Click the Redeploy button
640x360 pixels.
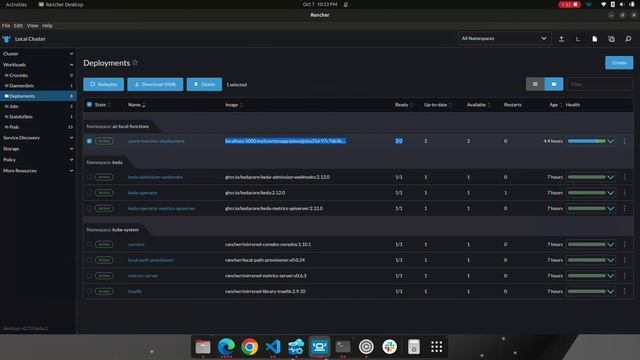104,84
